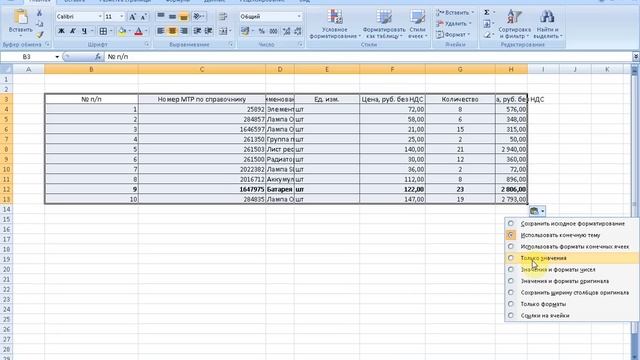This screenshot has height=360, width=640.
Task: Click the Cut scissors icon
Action: coord(40,13)
